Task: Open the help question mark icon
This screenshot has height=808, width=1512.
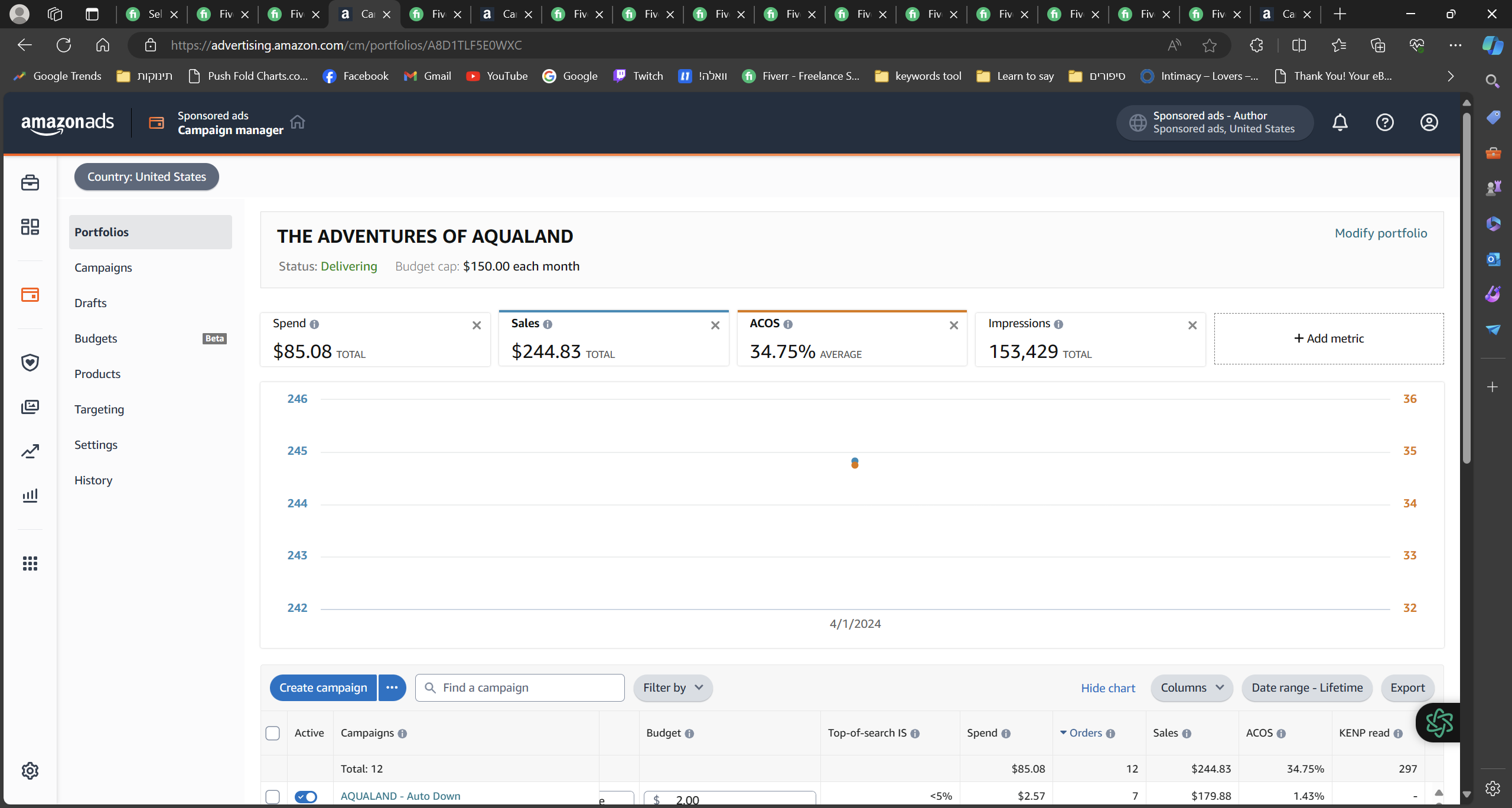Action: tap(1384, 122)
